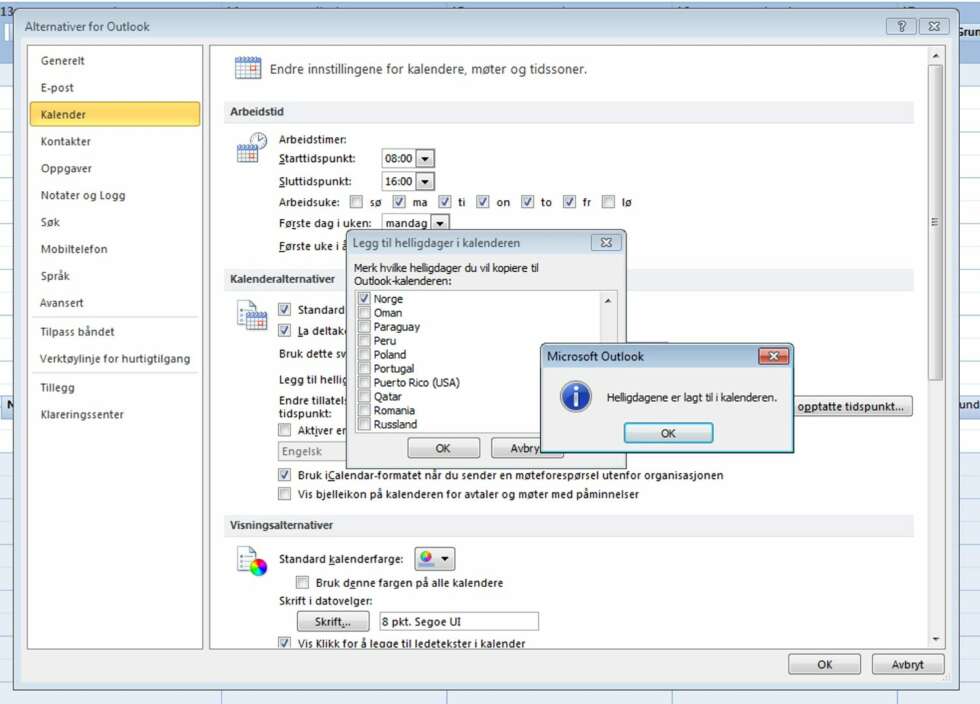Open the Sluttidspunkt time dropdown
Screen dimensions: 980x704
pyautogui.click(x=425, y=181)
